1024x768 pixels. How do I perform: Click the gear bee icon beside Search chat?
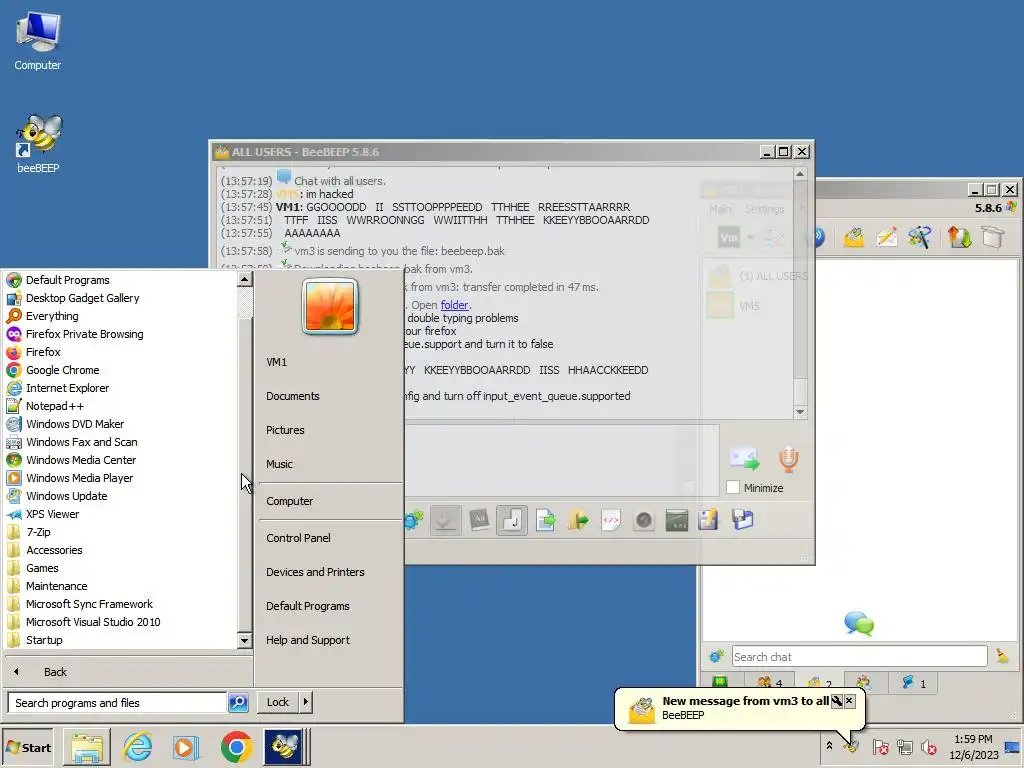(716, 656)
